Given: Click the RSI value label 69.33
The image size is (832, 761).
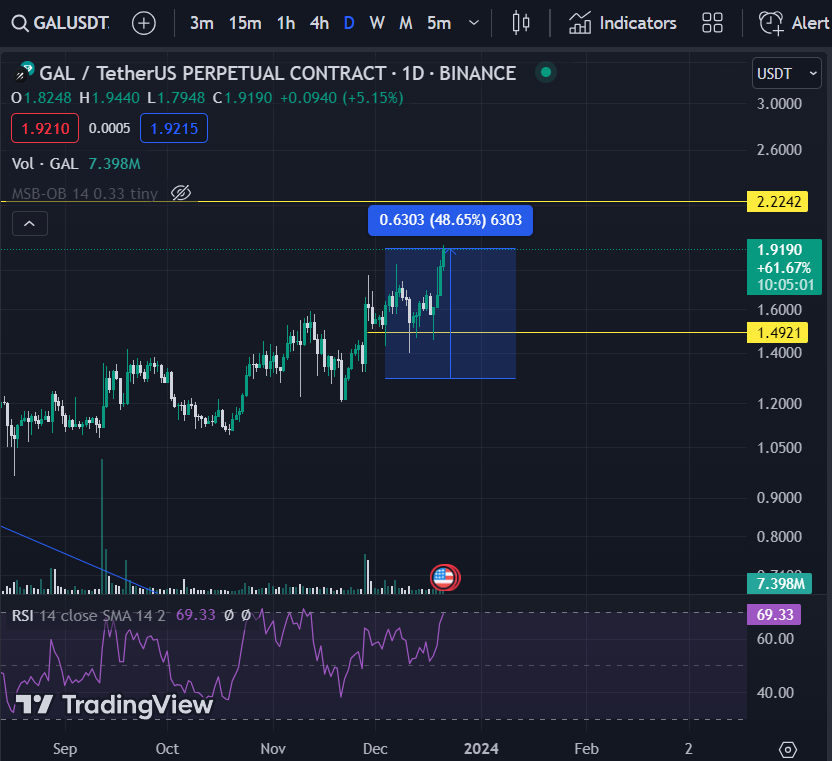Looking at the screenshot, I should tap(774, 615).
